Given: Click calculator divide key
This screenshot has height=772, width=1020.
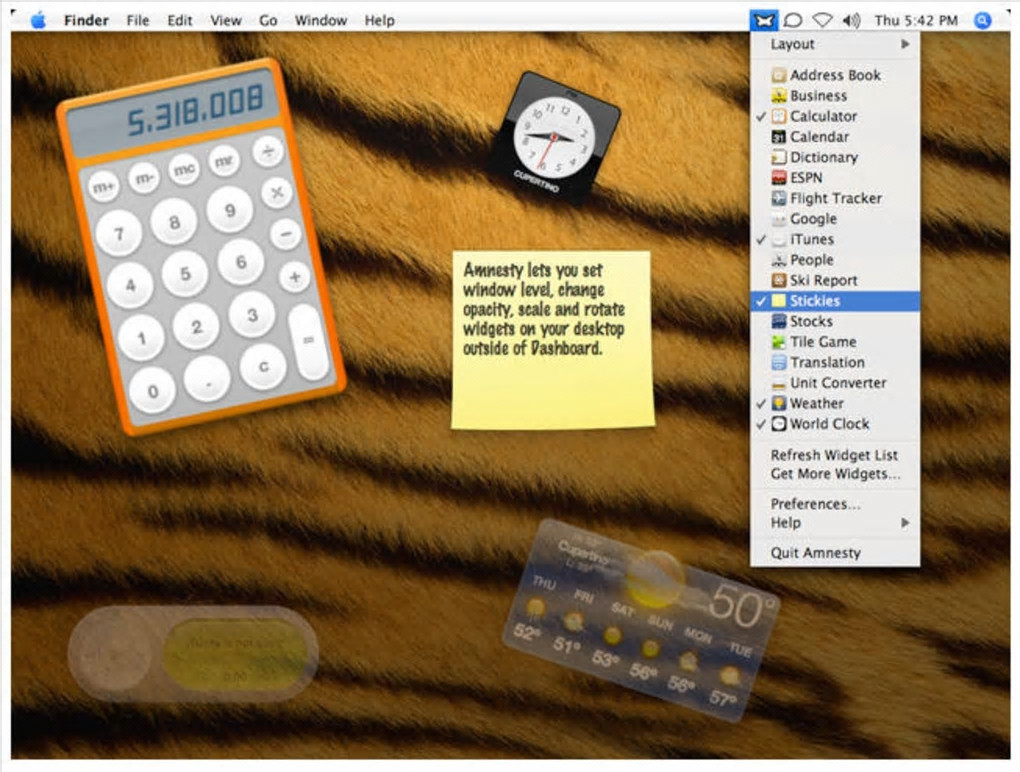Looking at the screenshot, I should [268, 152].
